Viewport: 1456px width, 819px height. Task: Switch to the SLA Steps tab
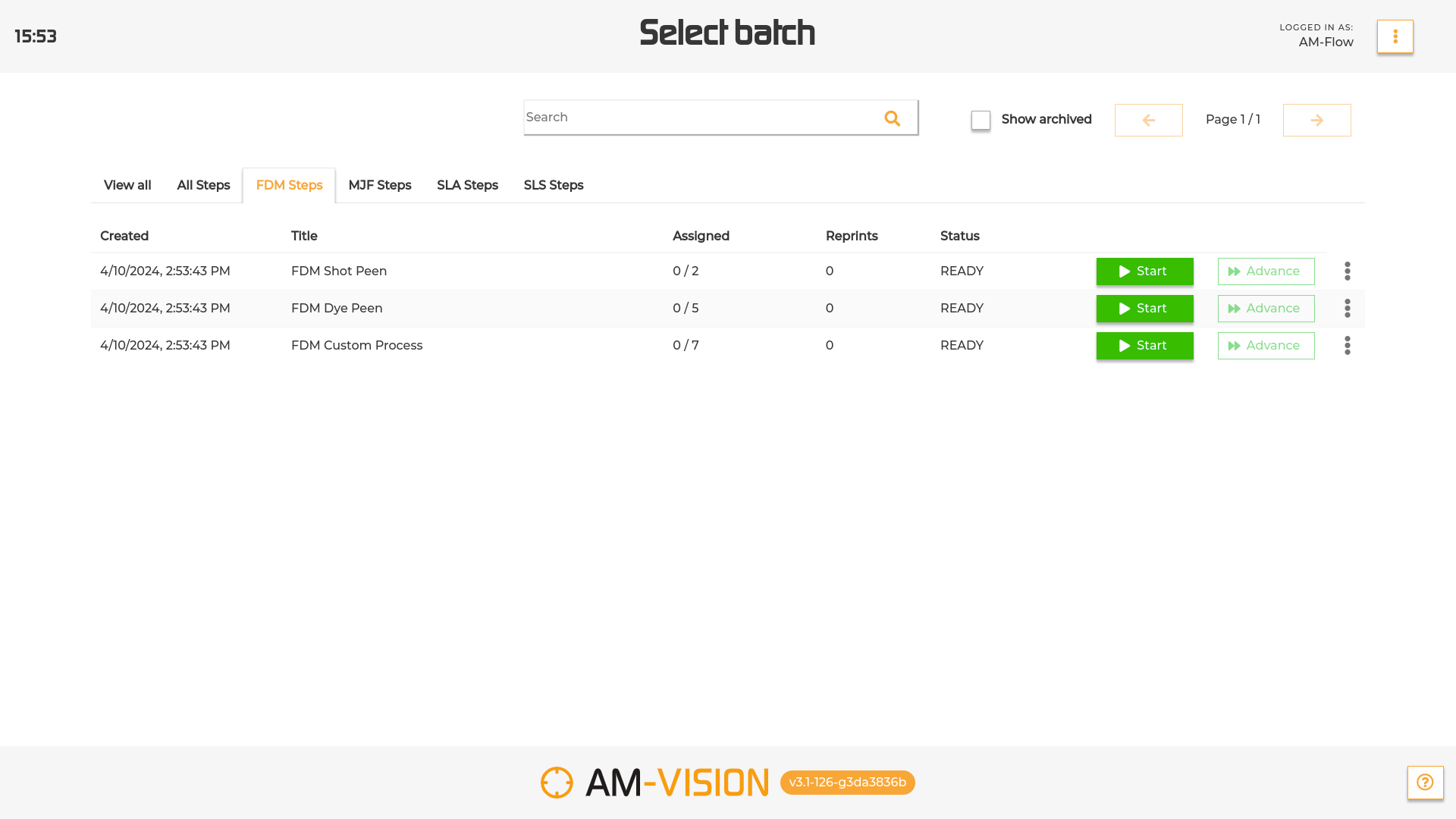[467, 185]
